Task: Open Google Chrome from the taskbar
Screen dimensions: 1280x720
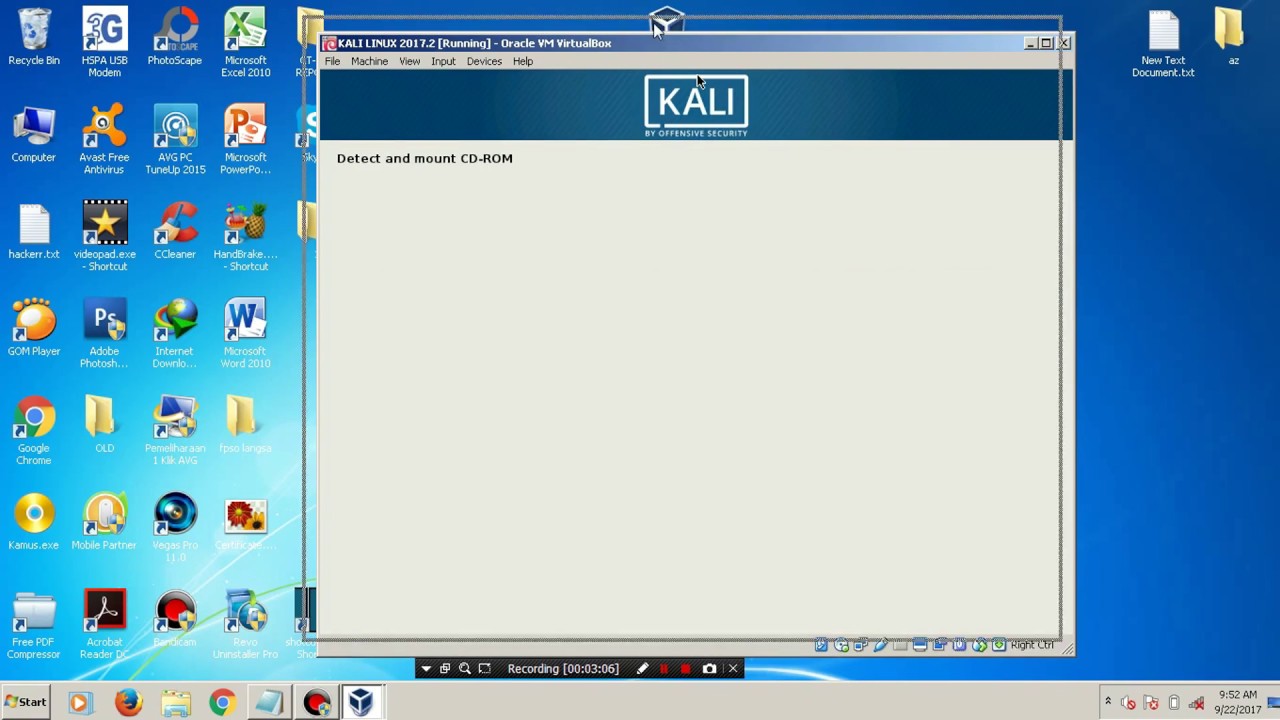Action: tap(222, 702)
